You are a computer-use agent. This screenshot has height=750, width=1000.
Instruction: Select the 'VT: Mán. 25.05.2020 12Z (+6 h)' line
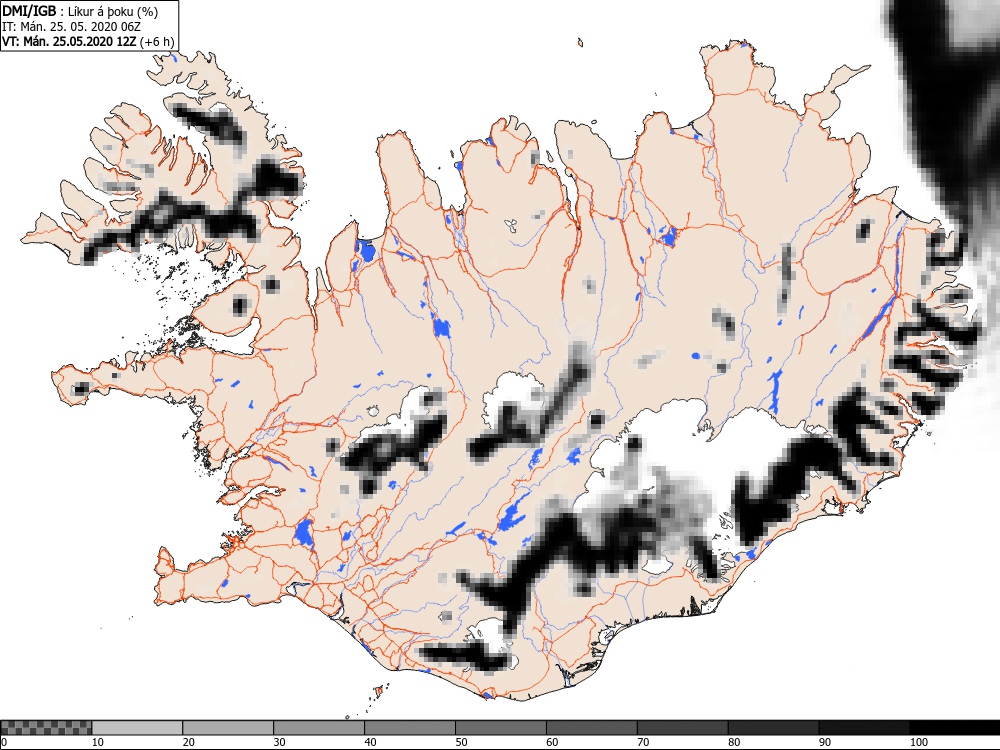(88, 41)
